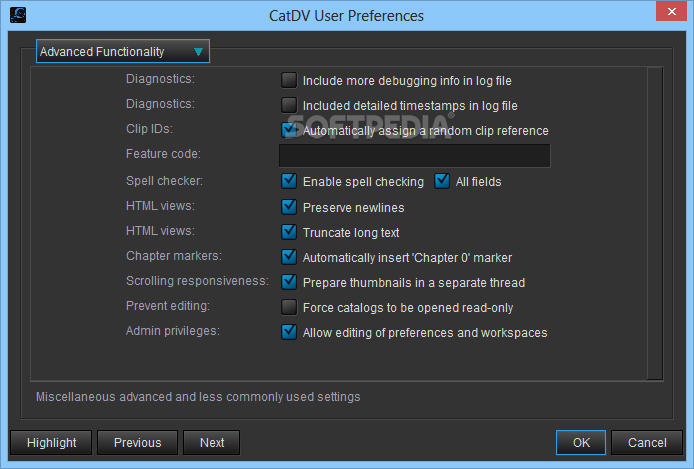Click the 'Prevent editing:' label

pos(168,306)
